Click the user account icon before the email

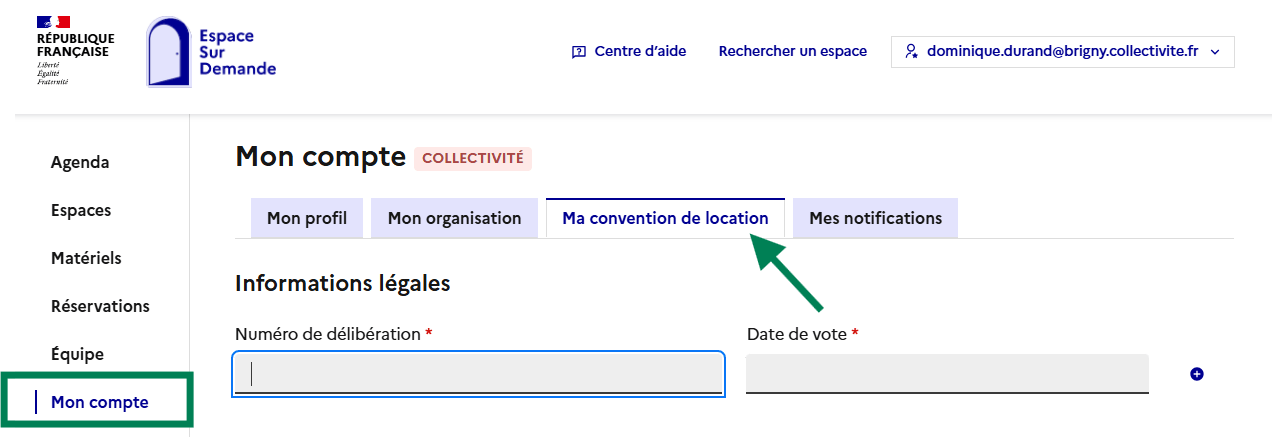[911, 51]
